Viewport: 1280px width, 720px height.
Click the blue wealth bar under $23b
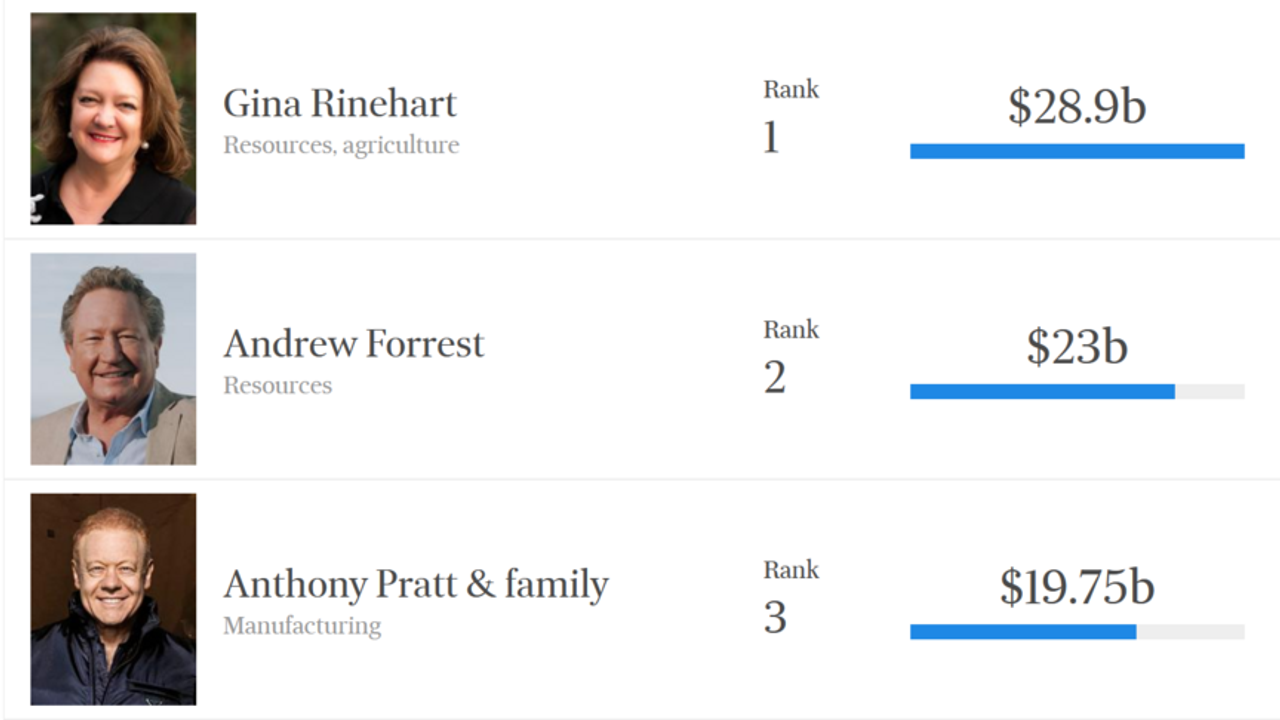click(x=1042, y=391)
